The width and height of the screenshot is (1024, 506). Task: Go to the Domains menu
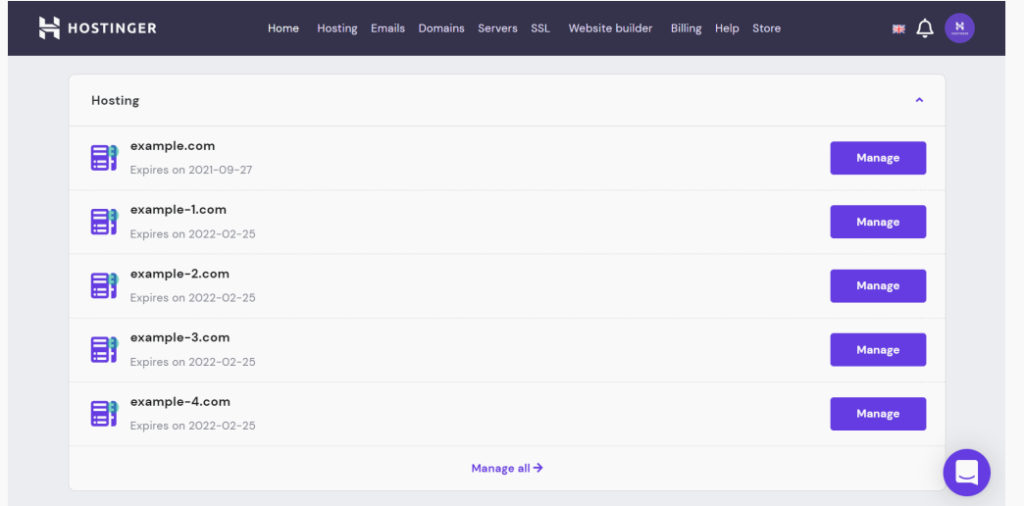point(441,28)
